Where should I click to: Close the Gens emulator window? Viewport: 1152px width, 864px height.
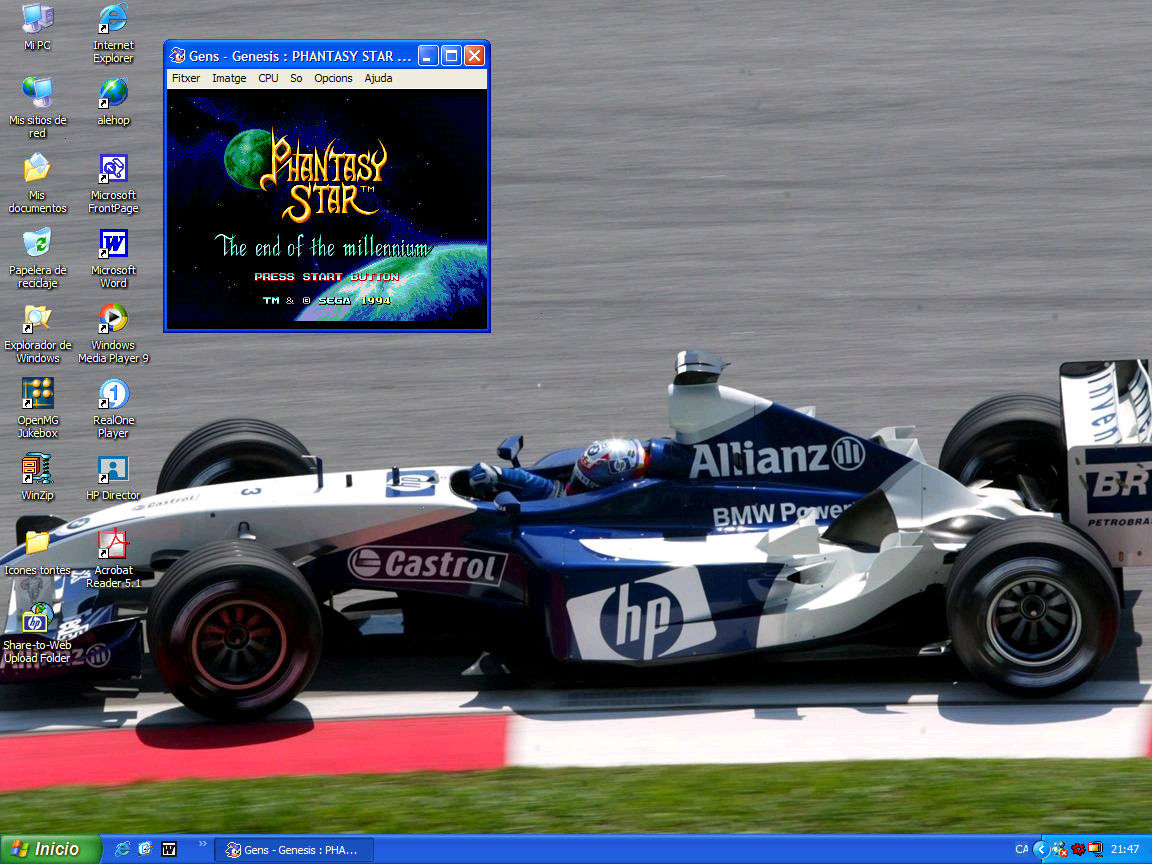tap(475, 56)
